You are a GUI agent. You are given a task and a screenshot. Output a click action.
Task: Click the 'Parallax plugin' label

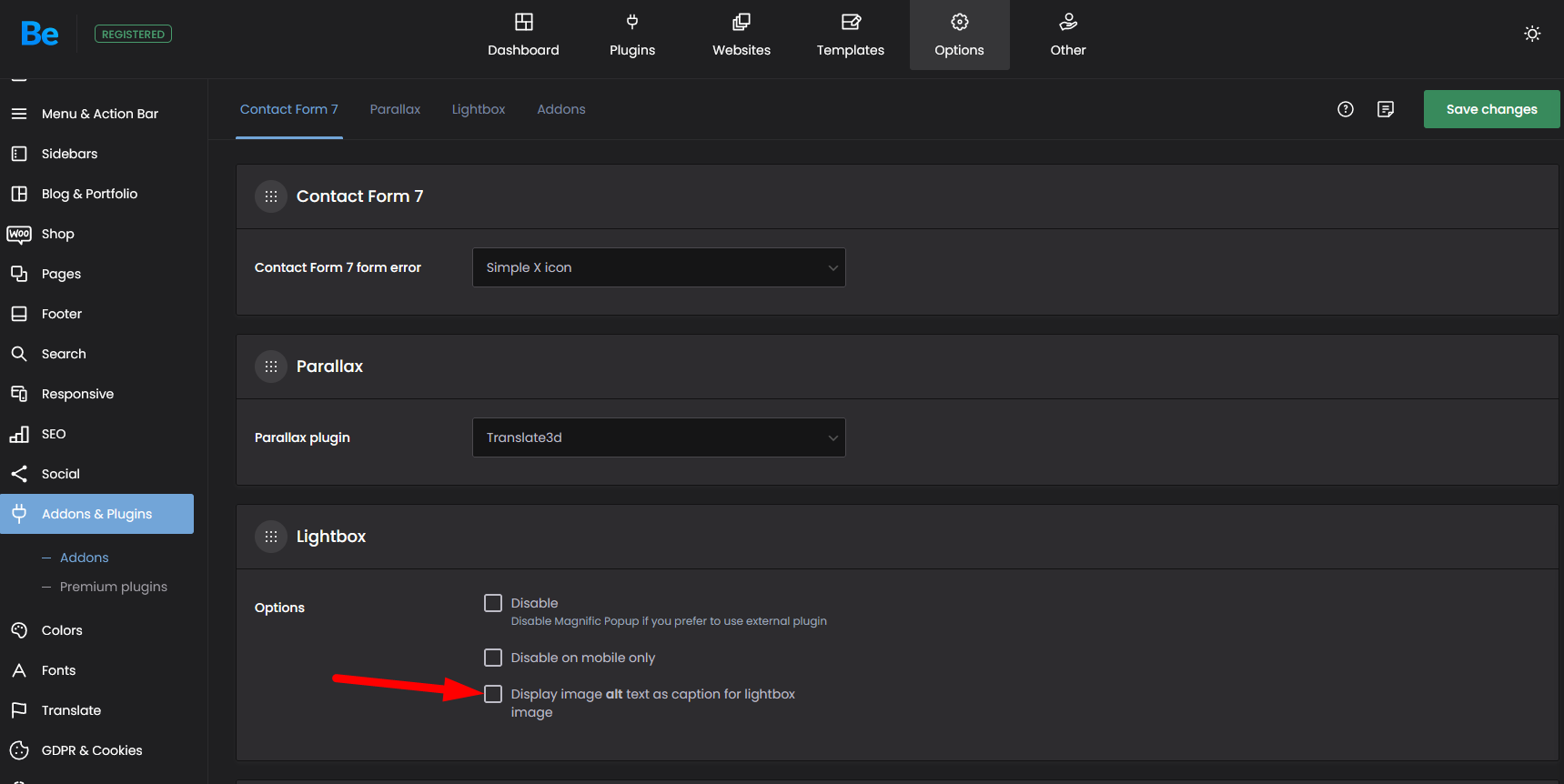302,437
